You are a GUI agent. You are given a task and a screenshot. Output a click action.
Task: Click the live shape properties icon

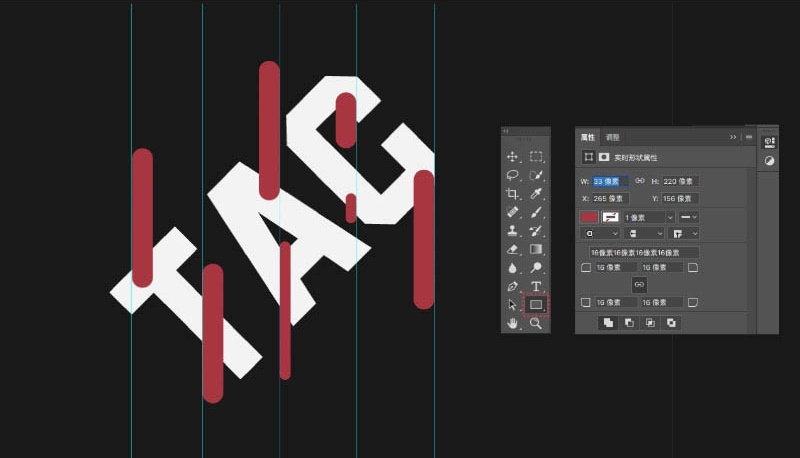588,157
